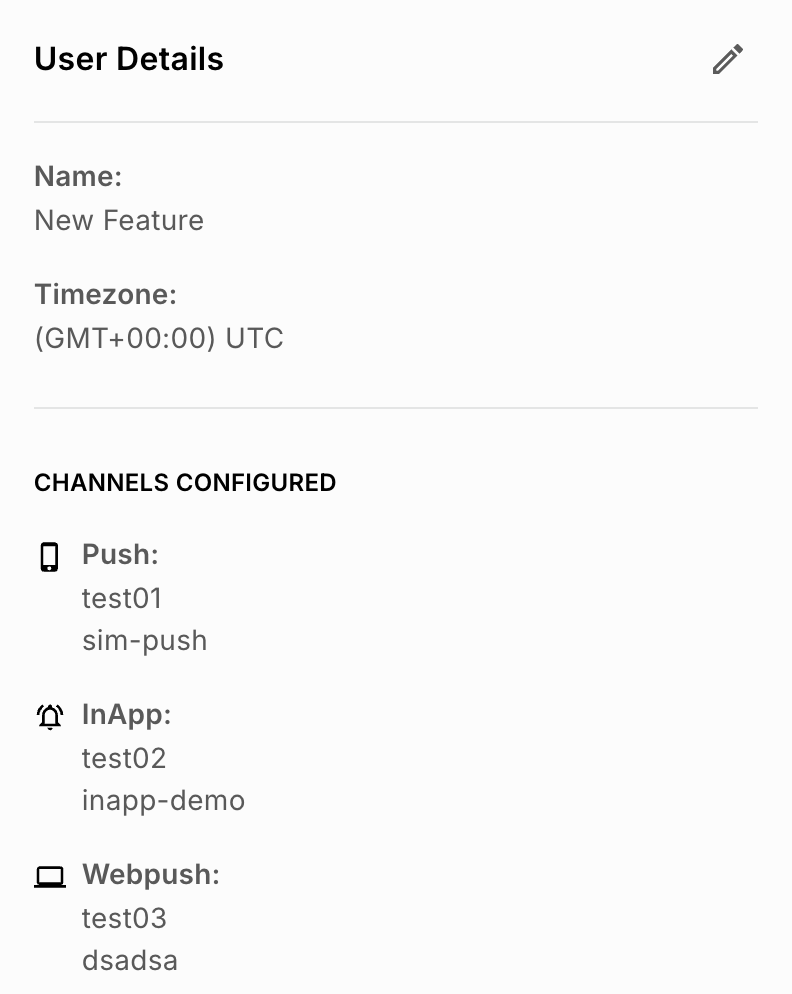Select the test03 webpush entry

[124, 918]
